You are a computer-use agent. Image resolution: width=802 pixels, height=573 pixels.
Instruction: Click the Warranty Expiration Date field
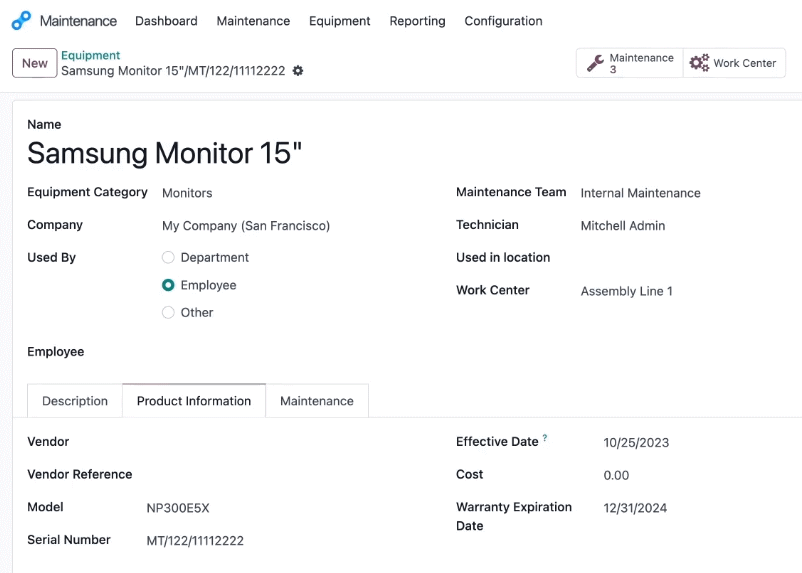tap(698, 508)
